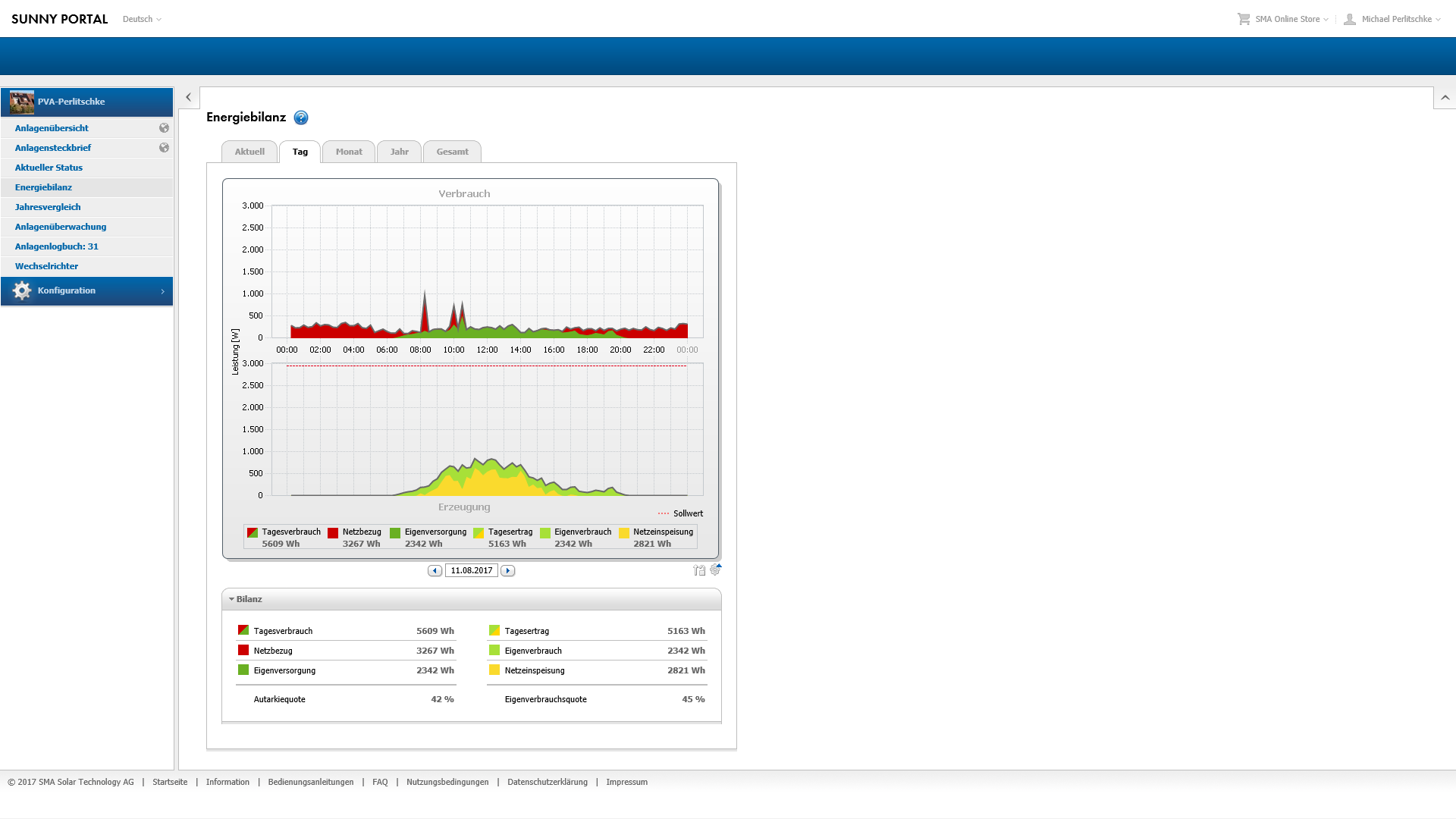Screen dimensions: 1456x819
Task: Open the Jahresvergleich sidebar link
Action: tap(48, 207)
